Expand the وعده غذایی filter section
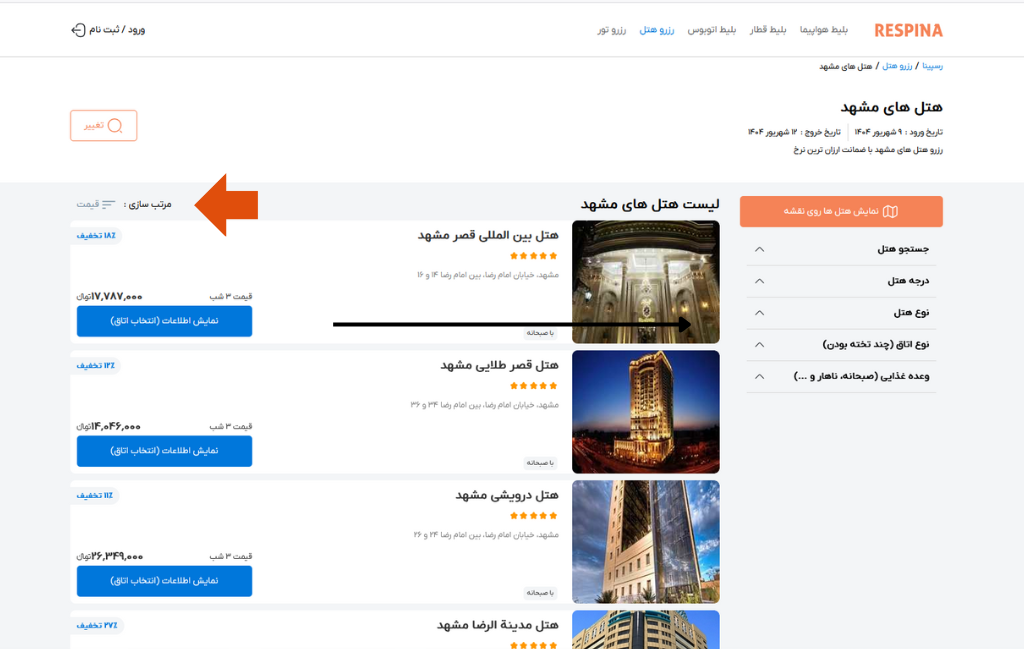Screen dimensions: 1024x649 tap(759, 377)
